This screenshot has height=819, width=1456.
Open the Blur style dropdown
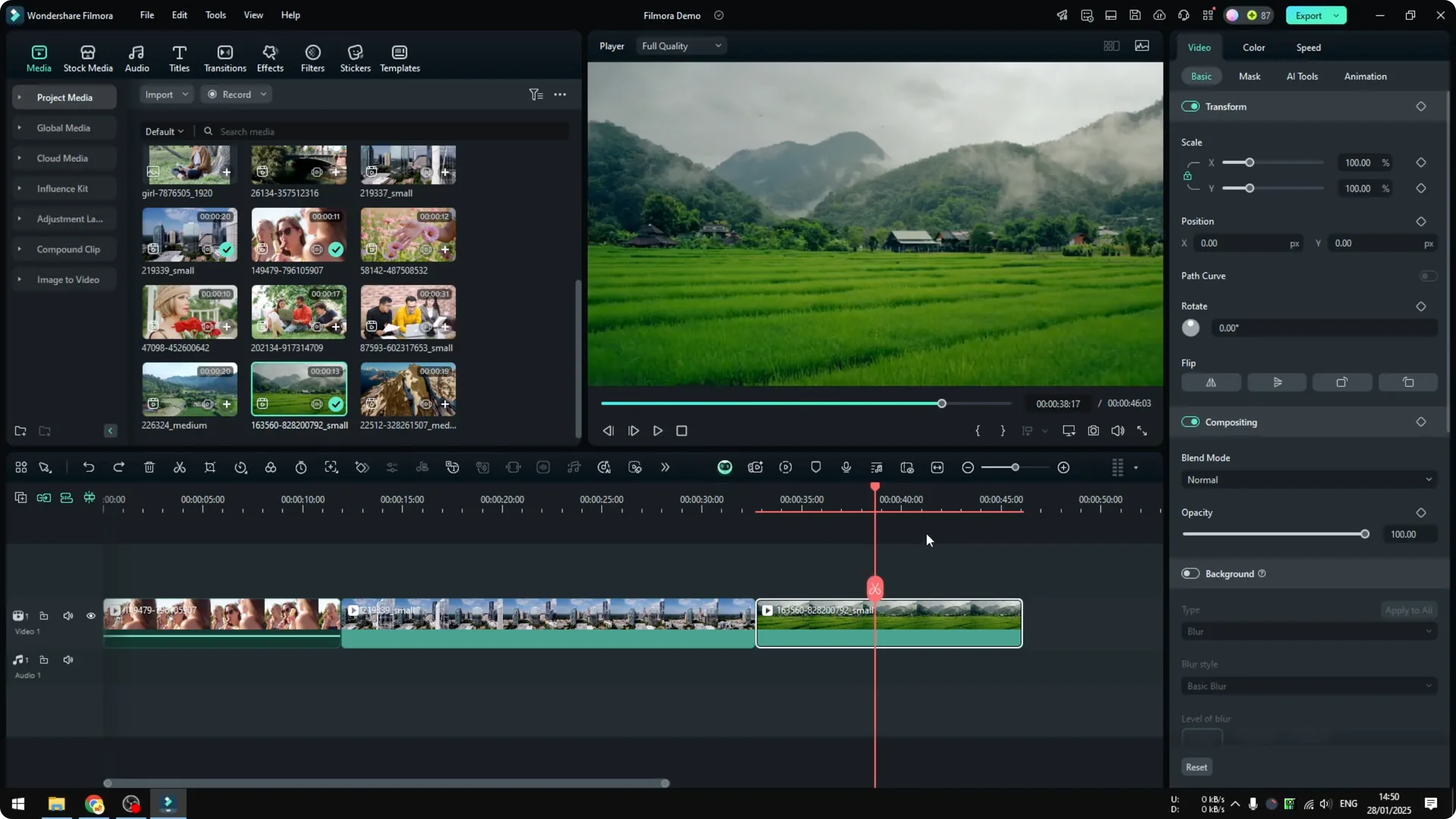click(1308, 686)
